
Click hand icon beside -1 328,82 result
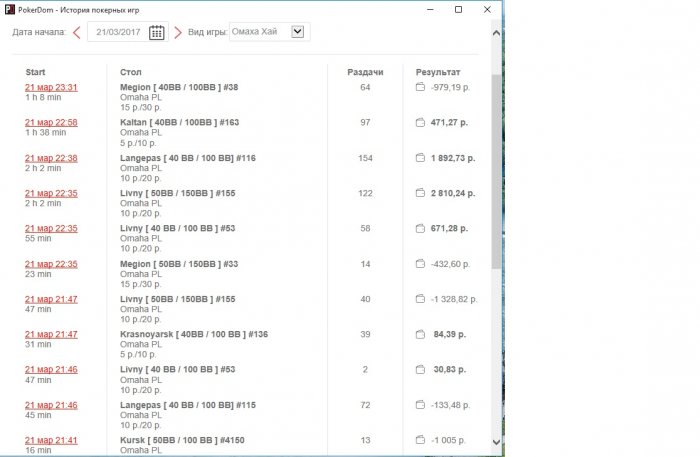click(421, 299)
